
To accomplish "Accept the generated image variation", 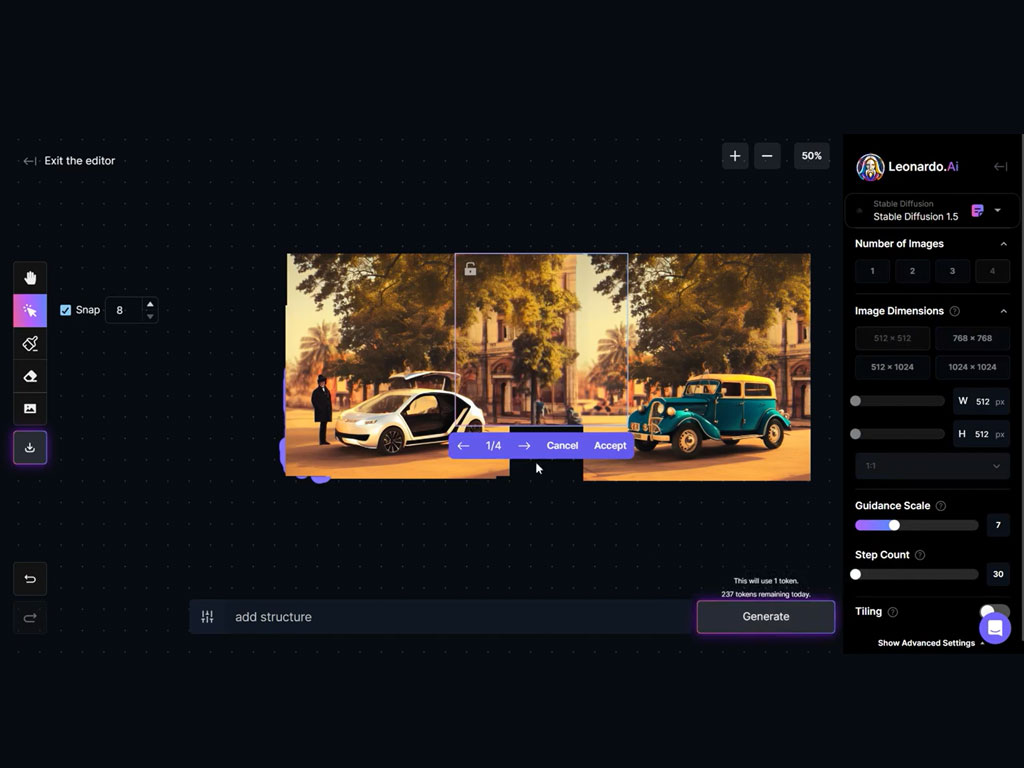I will point(610,446).
